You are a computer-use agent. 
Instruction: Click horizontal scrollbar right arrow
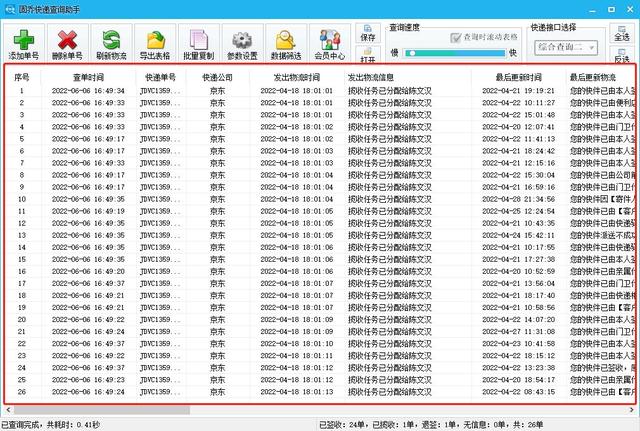pos(632,409)
